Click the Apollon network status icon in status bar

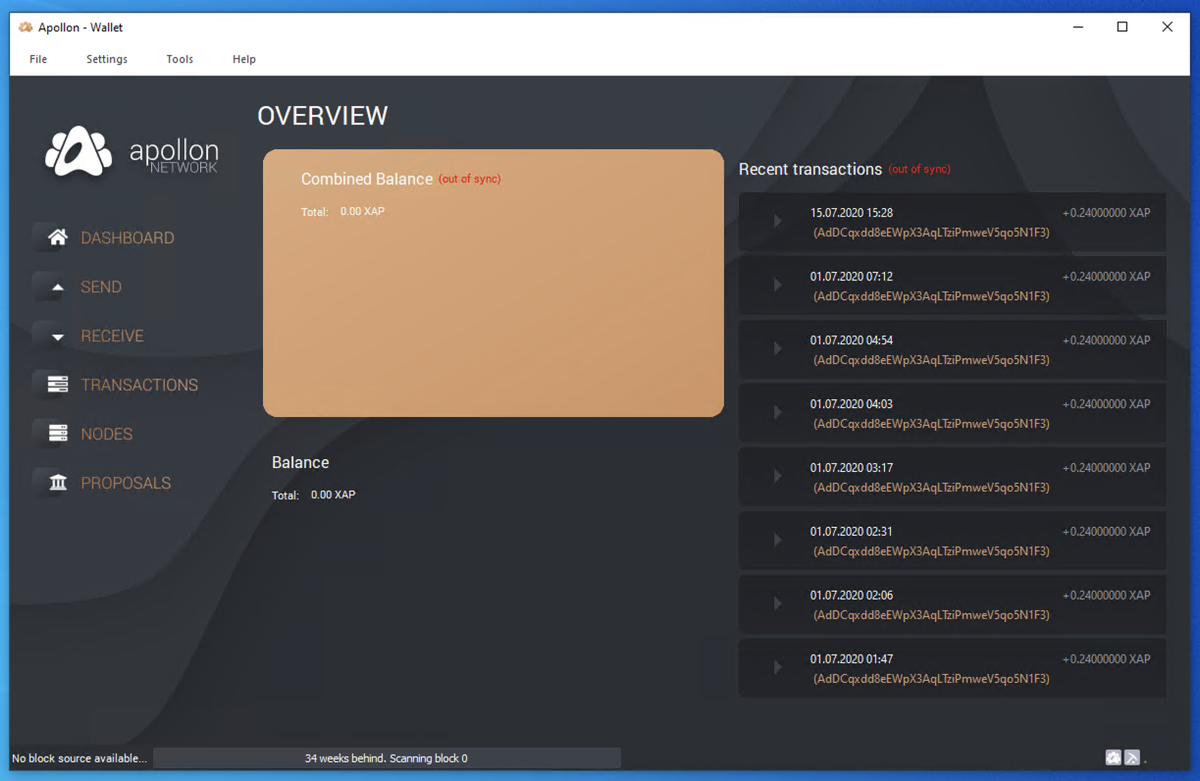(x=1113, y=758)
